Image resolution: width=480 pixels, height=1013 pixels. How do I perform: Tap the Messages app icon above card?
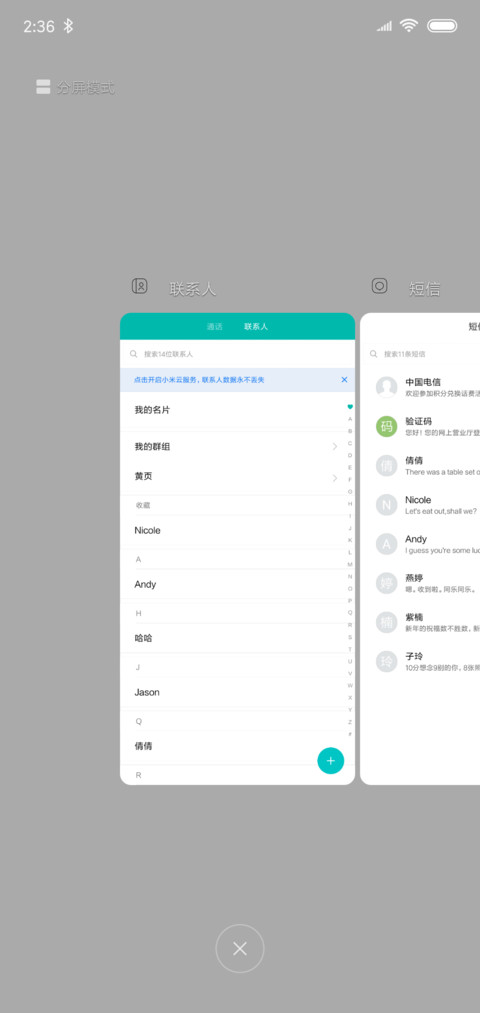[x=379, y=286]
